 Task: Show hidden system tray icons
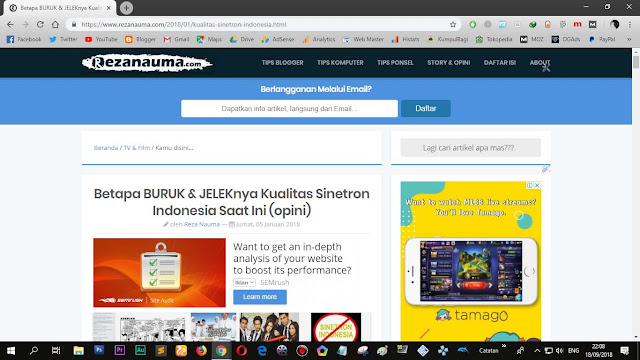click(537, 351)
